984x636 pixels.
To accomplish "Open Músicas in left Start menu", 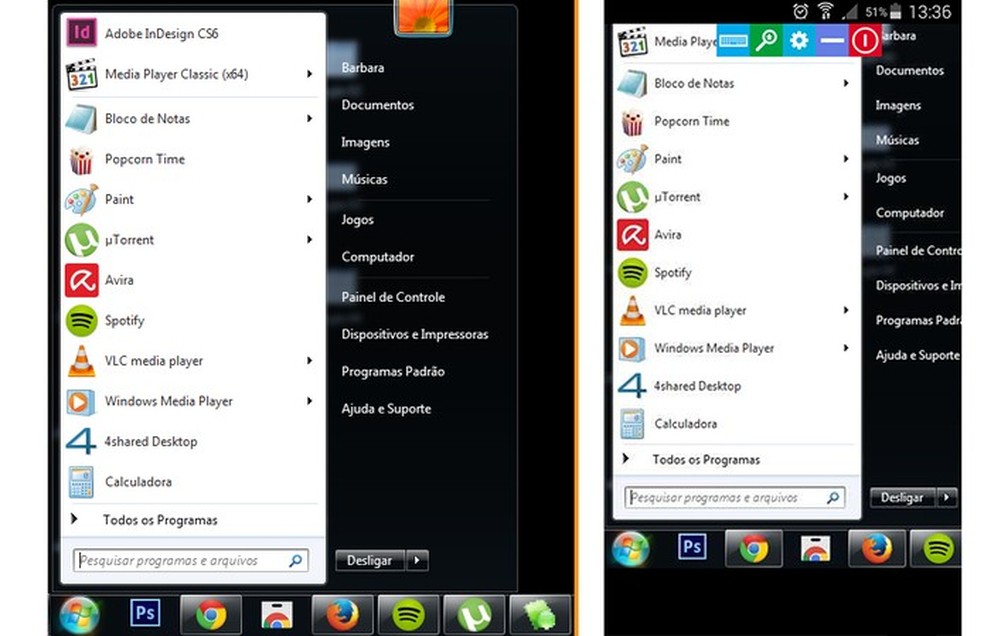I will (x=365, y=180).
